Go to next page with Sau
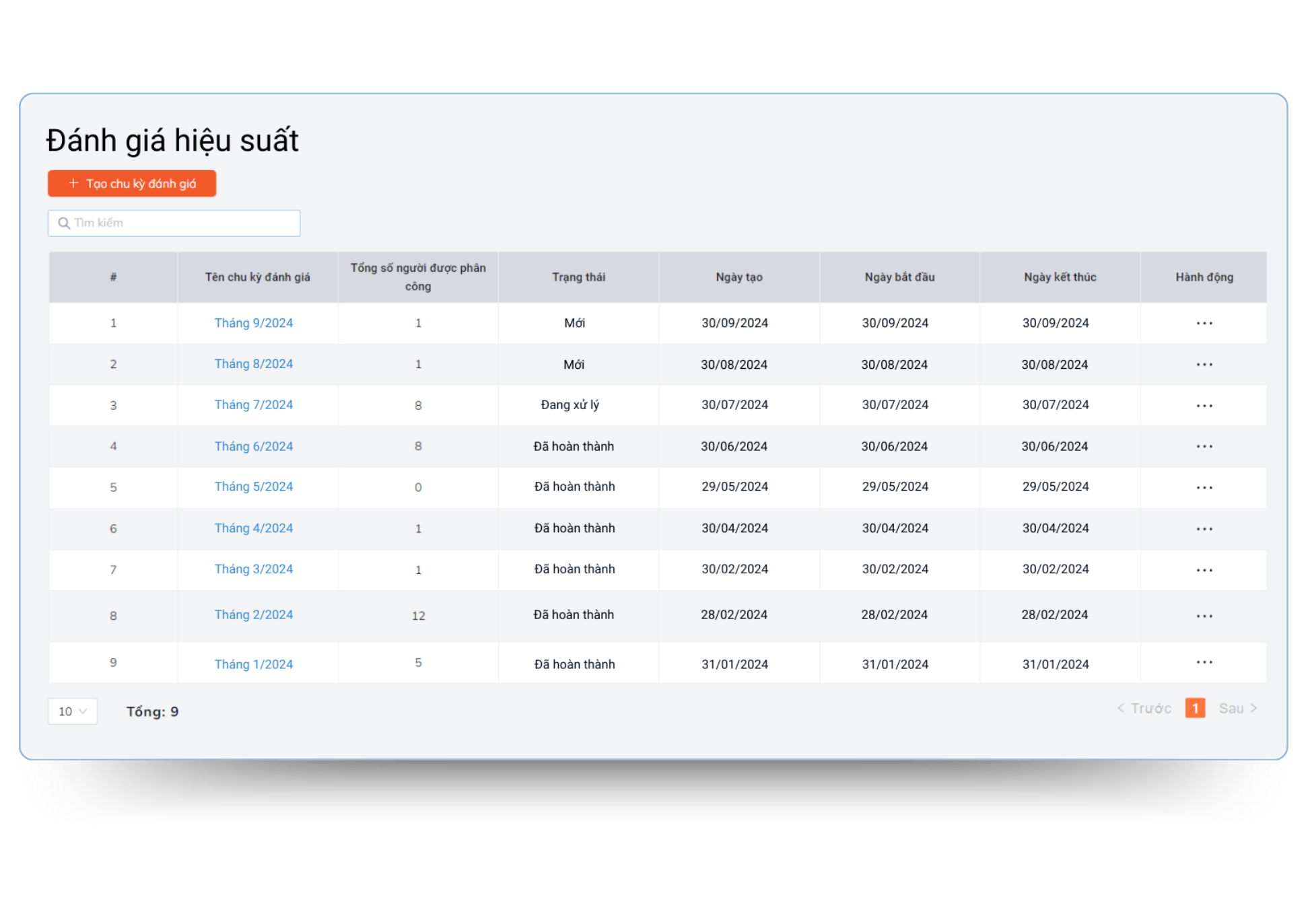 pyautogui.click(x=1237, y=709)
